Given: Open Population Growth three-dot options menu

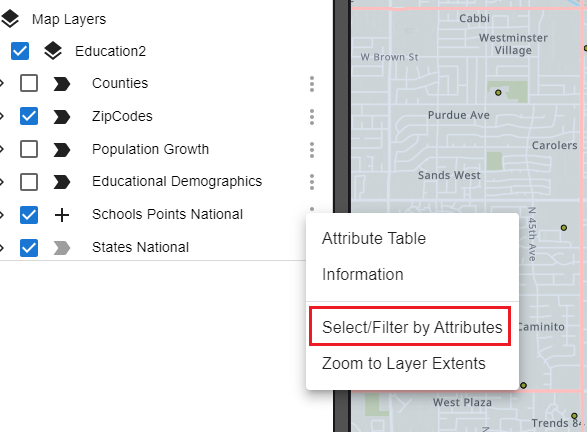Looking at the screenshot, I should pos(312,150).
